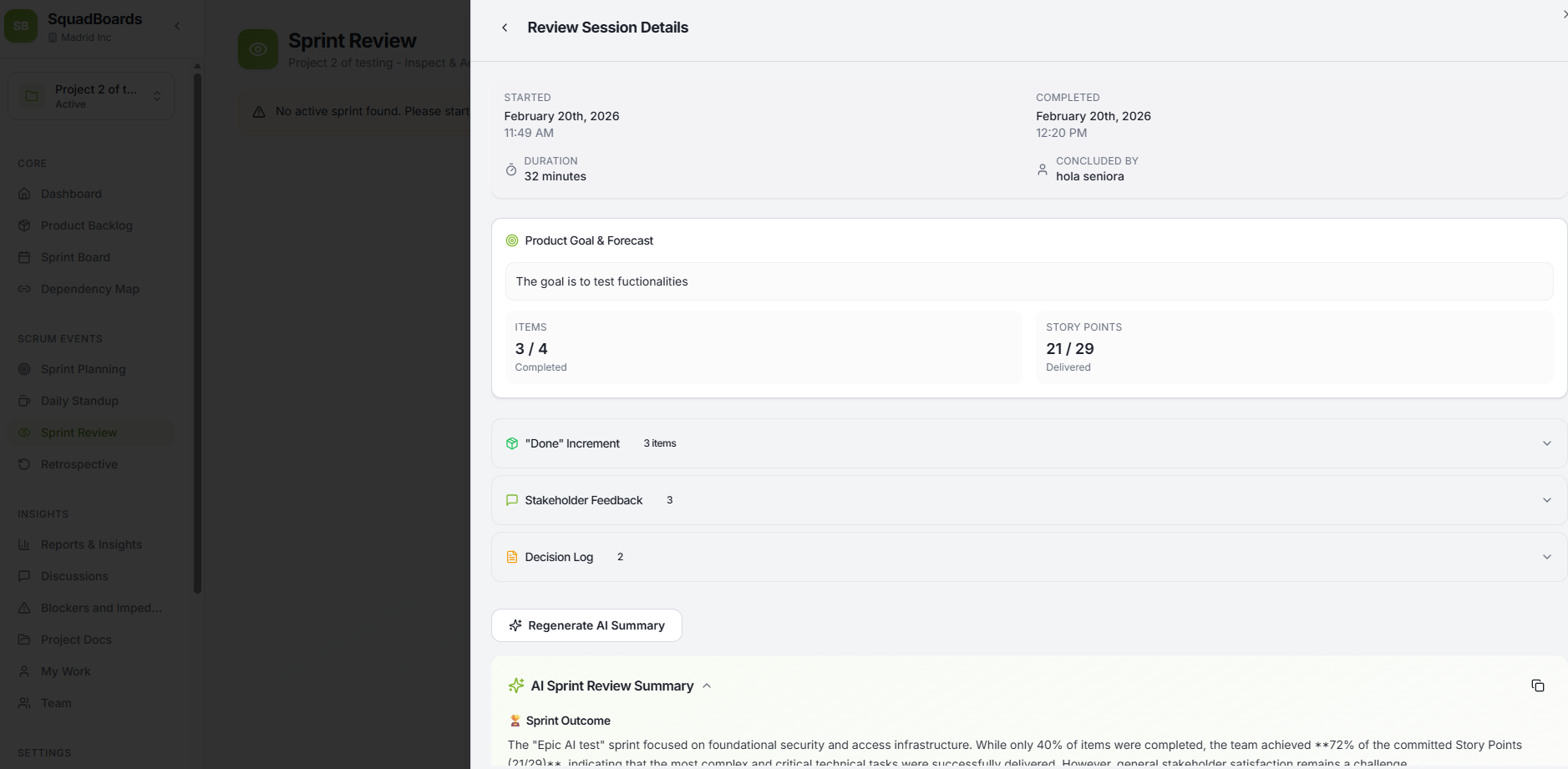1568x769 pixels.
Task: Click the Decision Log document icon
Action: click(x=512, y=557)
